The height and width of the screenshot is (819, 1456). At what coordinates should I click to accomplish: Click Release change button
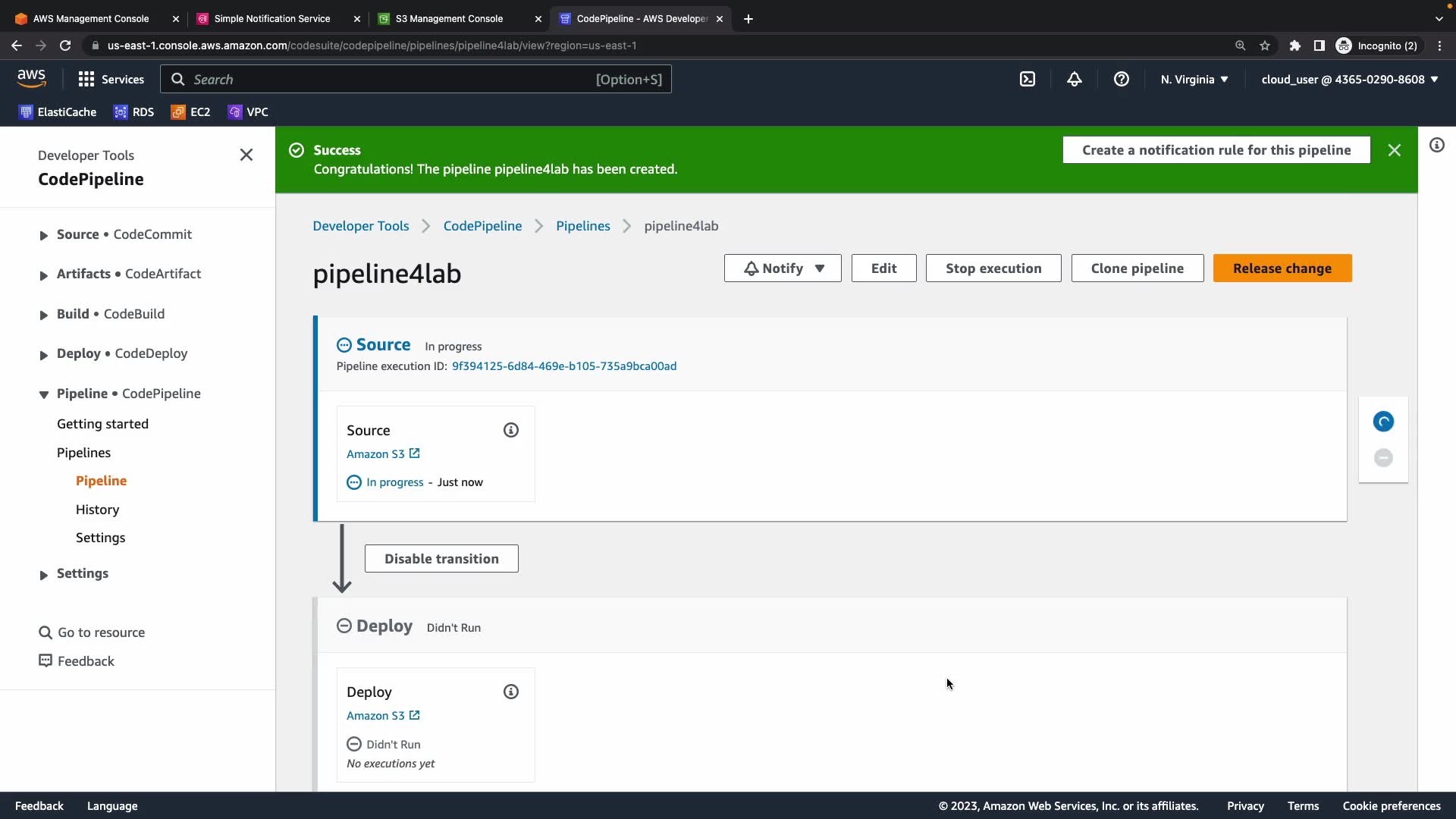click(1282, 268)
